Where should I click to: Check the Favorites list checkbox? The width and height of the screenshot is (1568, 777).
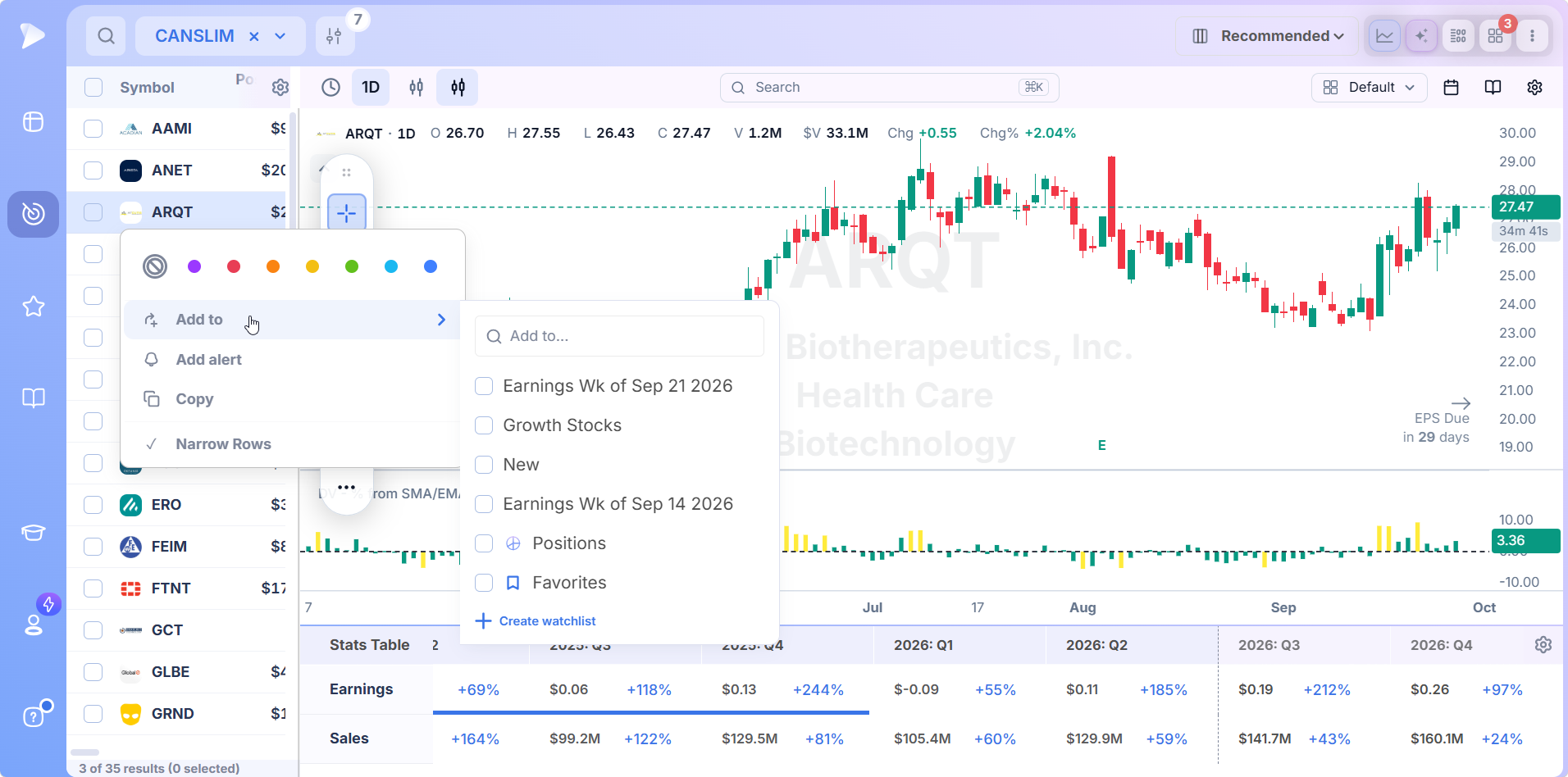coord(484,583)
